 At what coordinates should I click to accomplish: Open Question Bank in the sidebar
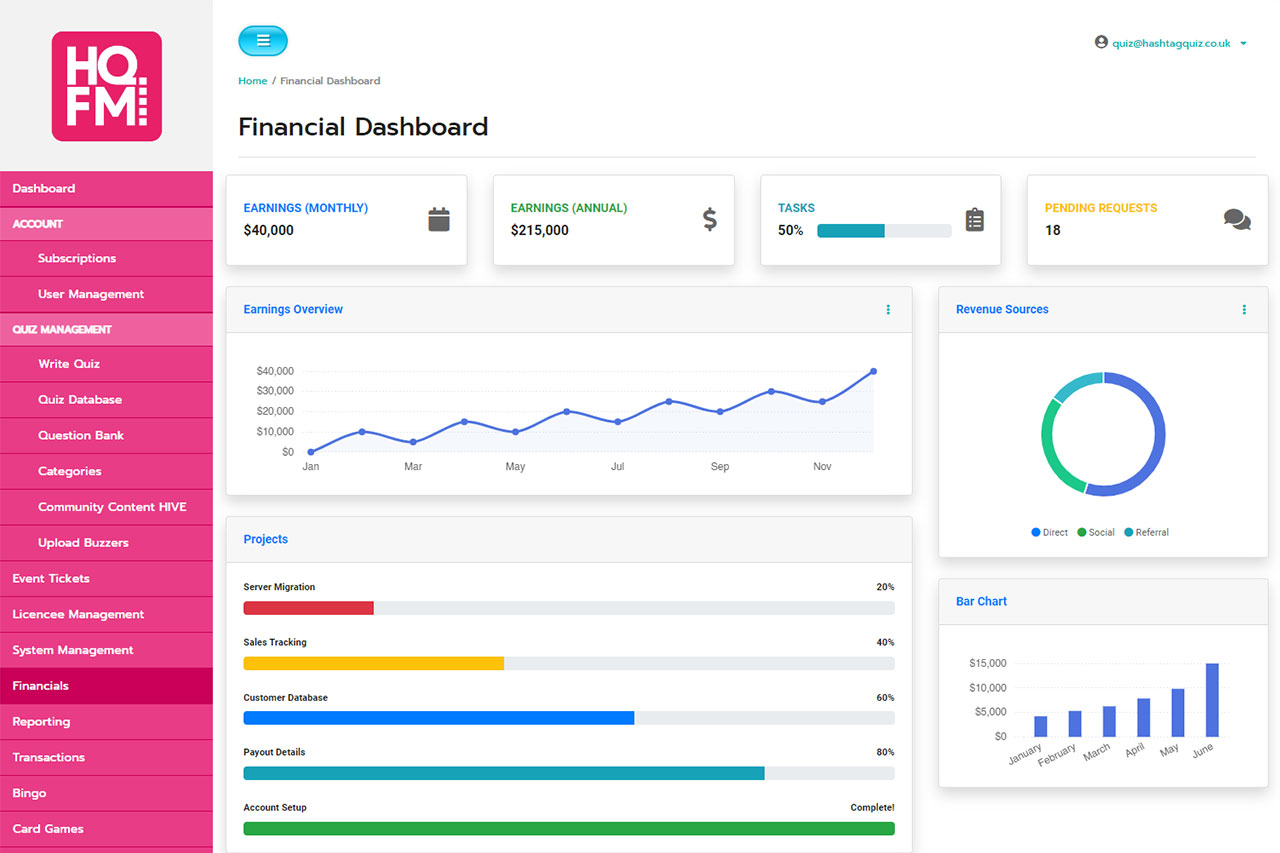(x=106, y=435)
